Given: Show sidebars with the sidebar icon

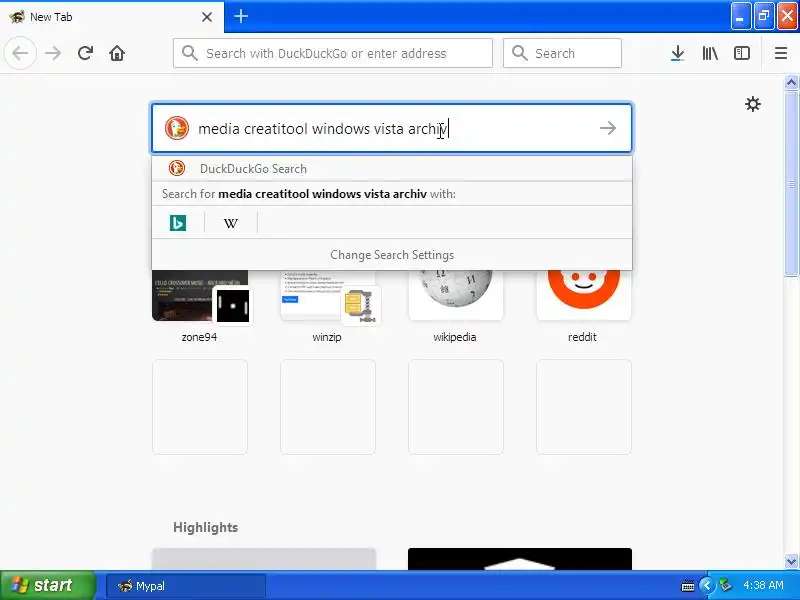Looking at the screenshot, I should pyautogui.click(x=742, y=53).
